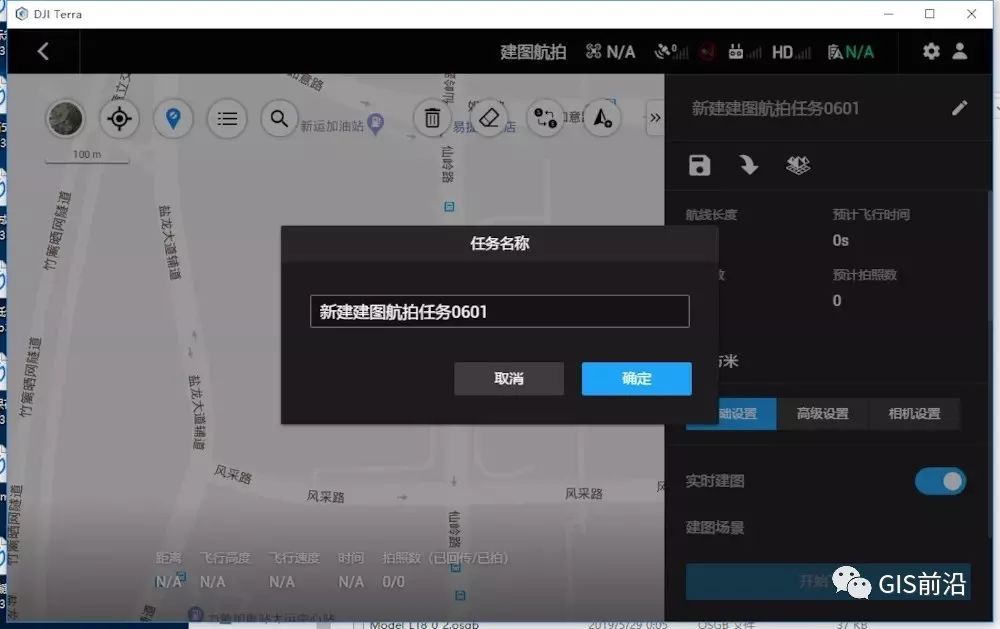
Task: Click the layers icon in the right panel
Action: point(797,165)
